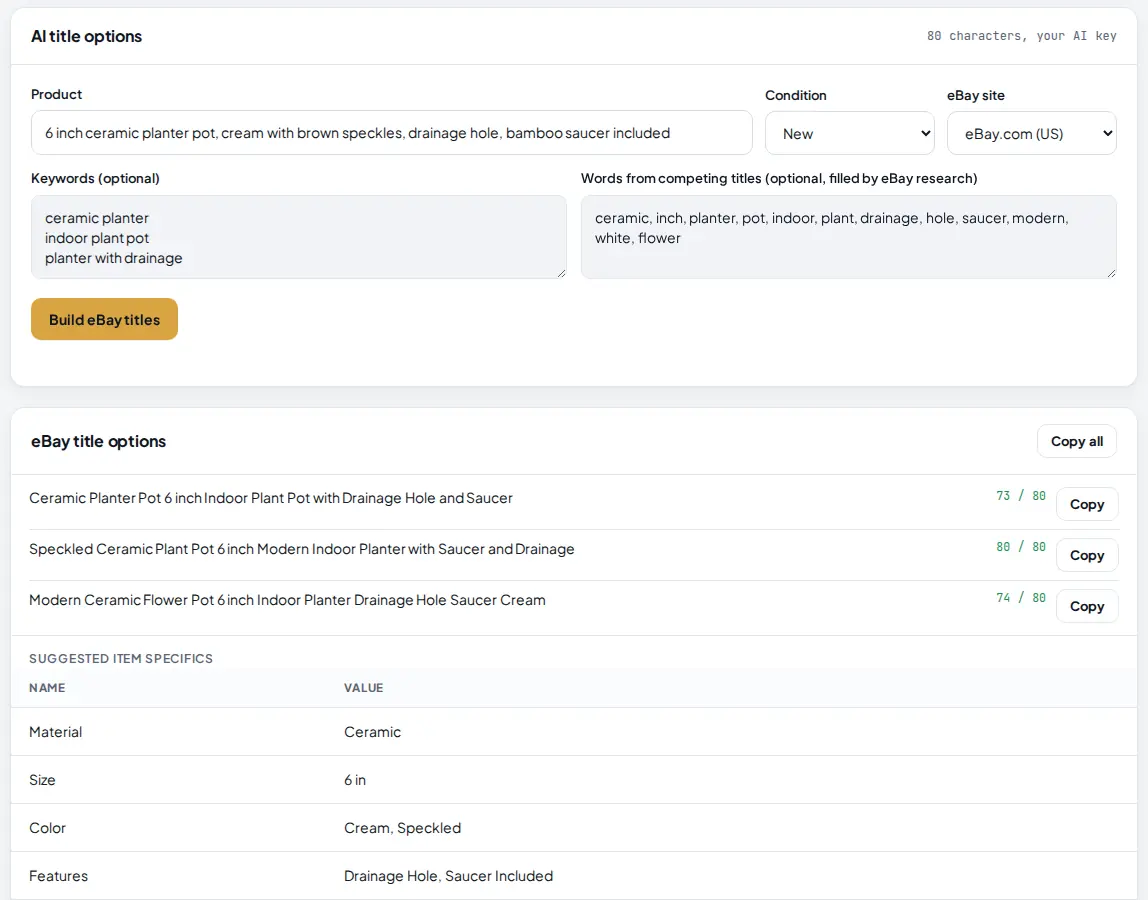Click the 'Size' item specific name
This screenshot has height=900, width=1148.
tap(42, 780)
